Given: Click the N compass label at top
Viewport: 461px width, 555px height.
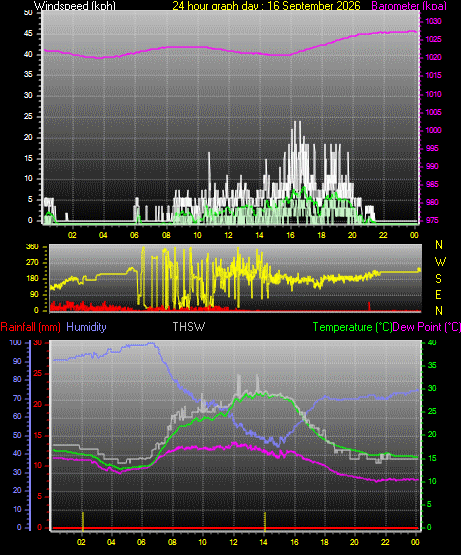Looking at the screenshot, I should pyautogui.click(x=439, y=245).
